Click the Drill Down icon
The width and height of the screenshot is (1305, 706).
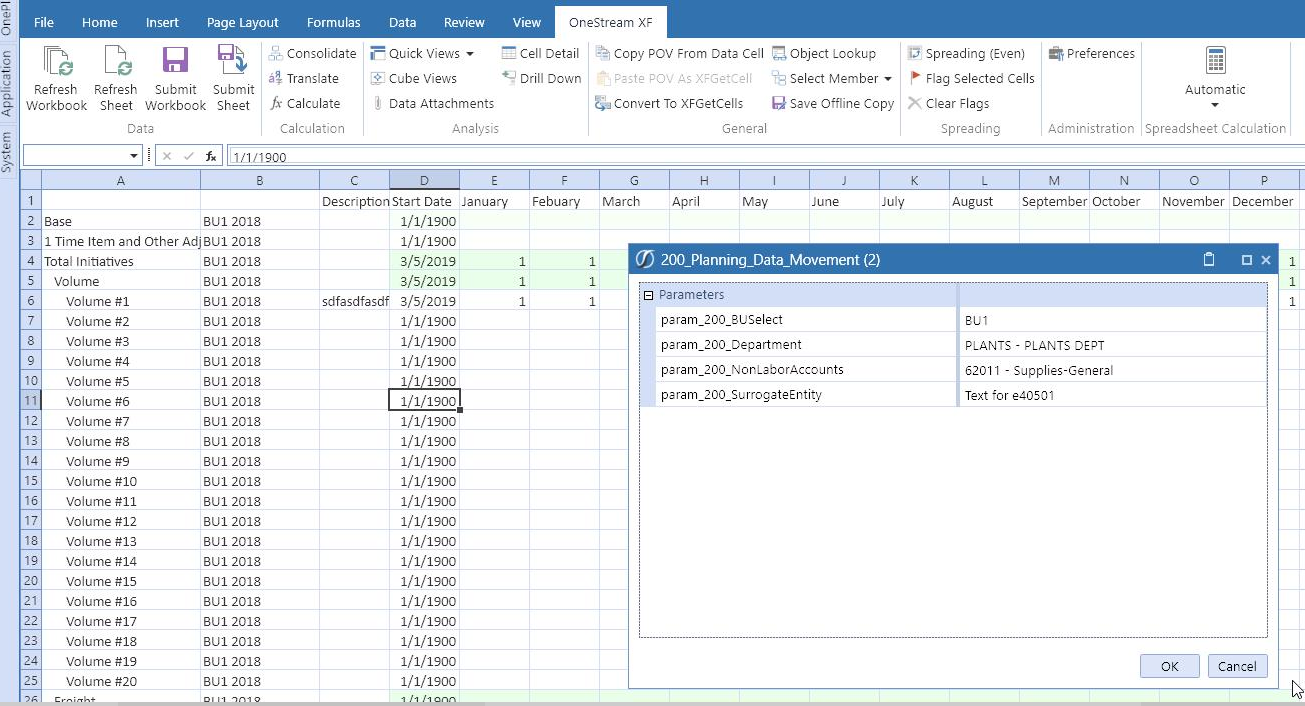coord(541,78)
